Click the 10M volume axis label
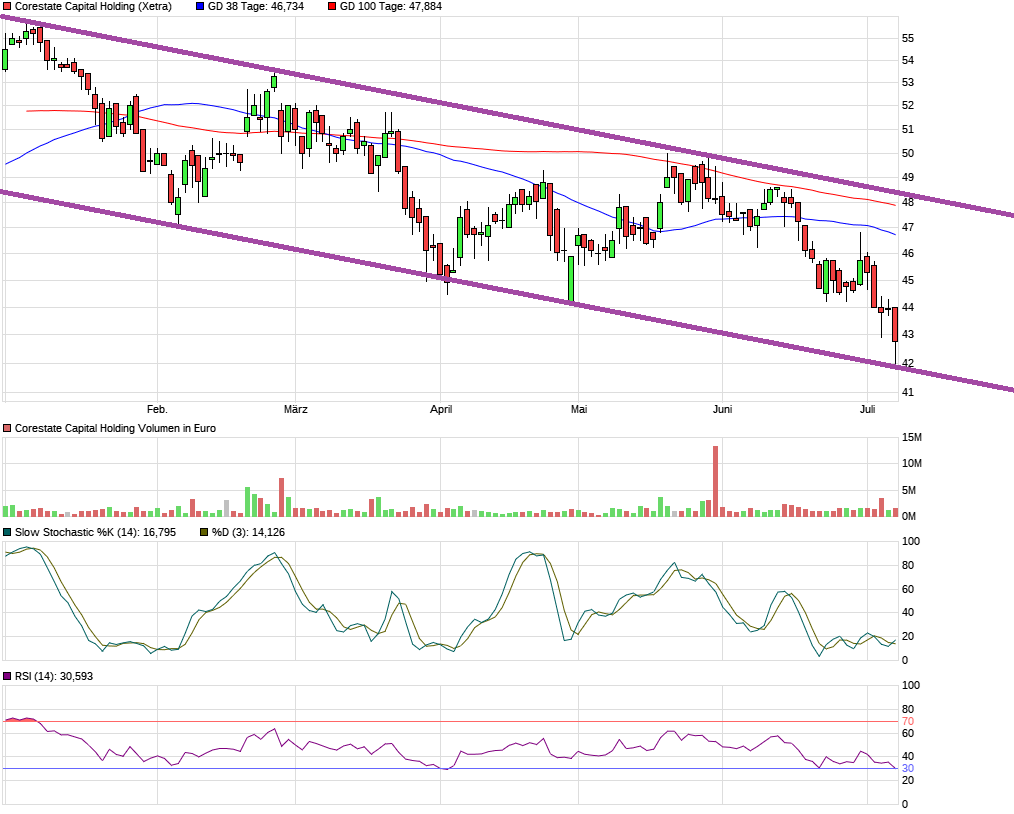 (912, 464)
